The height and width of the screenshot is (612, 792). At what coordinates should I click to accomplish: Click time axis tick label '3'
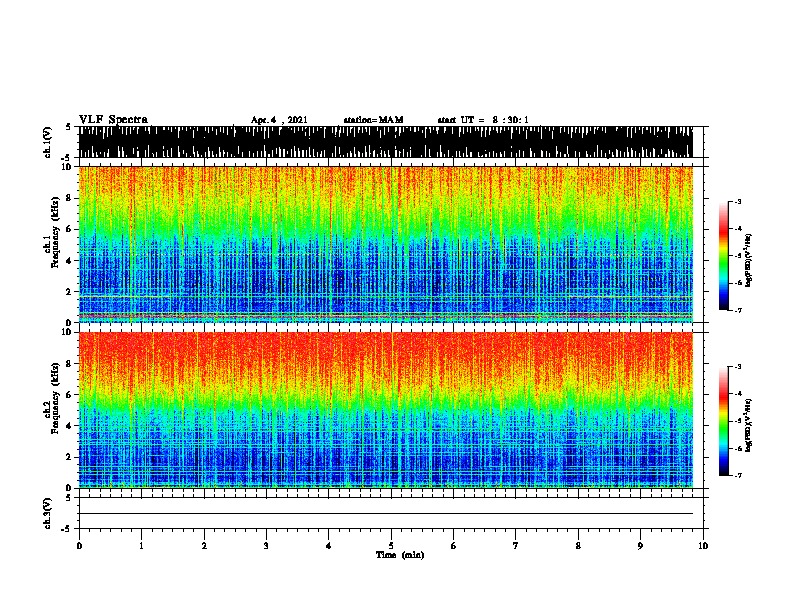(x=266, y=546)
